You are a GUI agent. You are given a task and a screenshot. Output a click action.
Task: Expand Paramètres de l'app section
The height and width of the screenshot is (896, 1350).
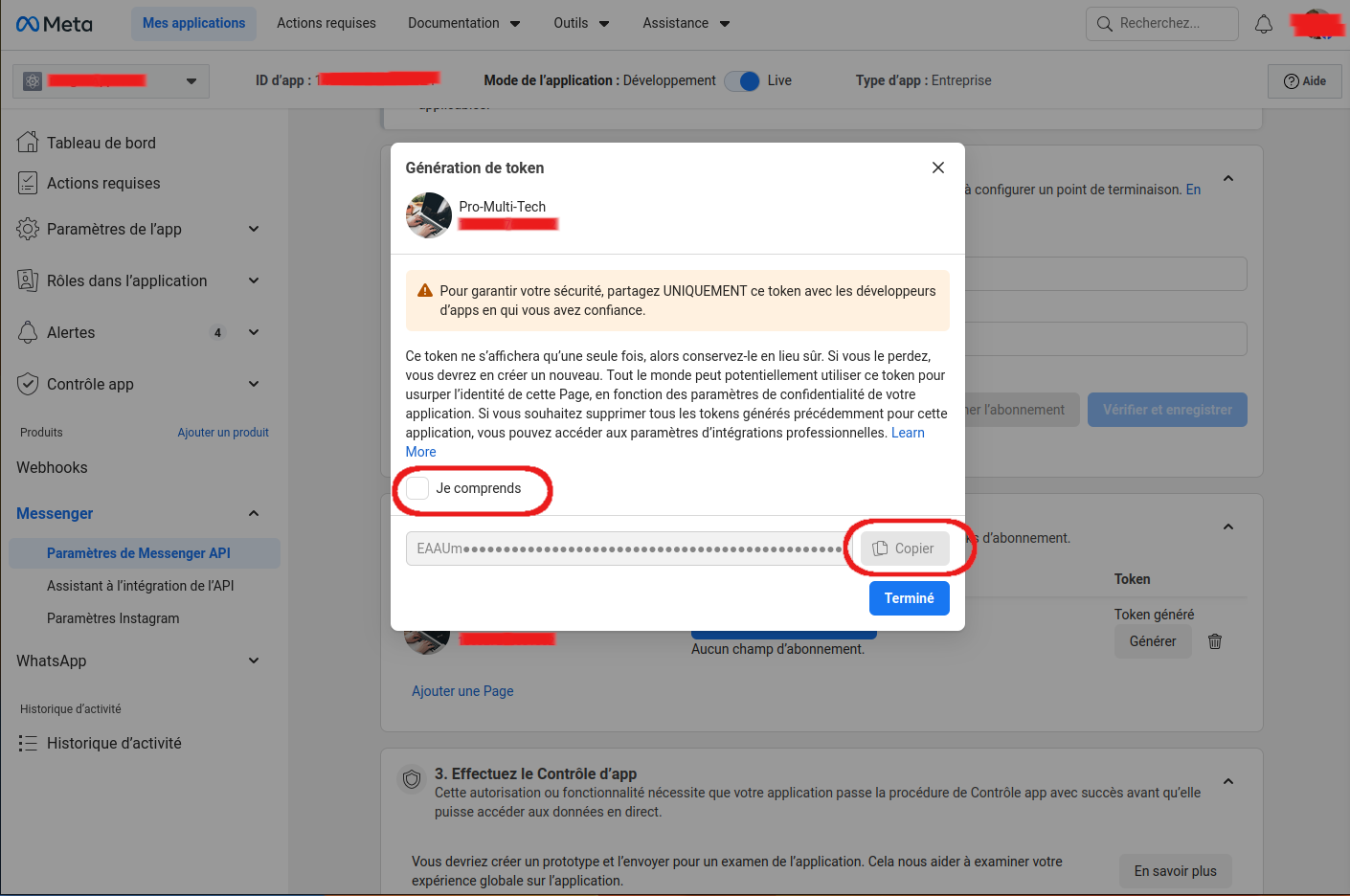coord(254,229)
